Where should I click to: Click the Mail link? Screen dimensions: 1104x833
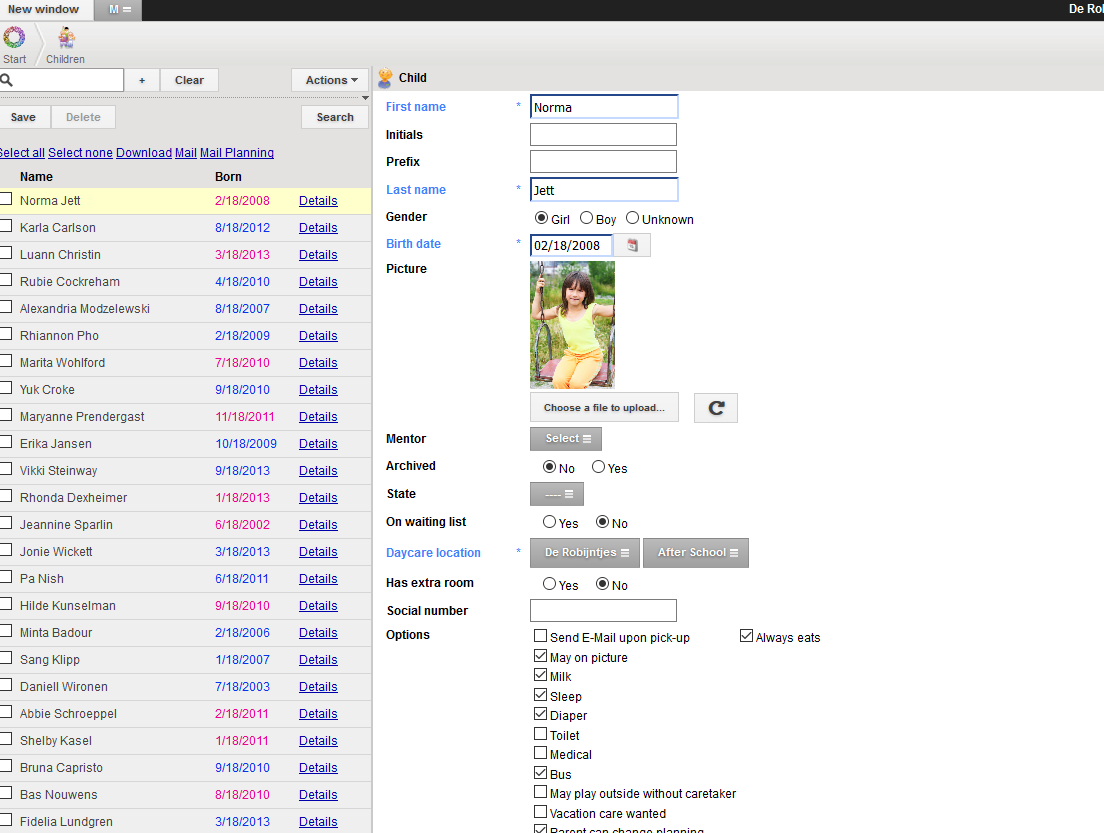point(186,153)
